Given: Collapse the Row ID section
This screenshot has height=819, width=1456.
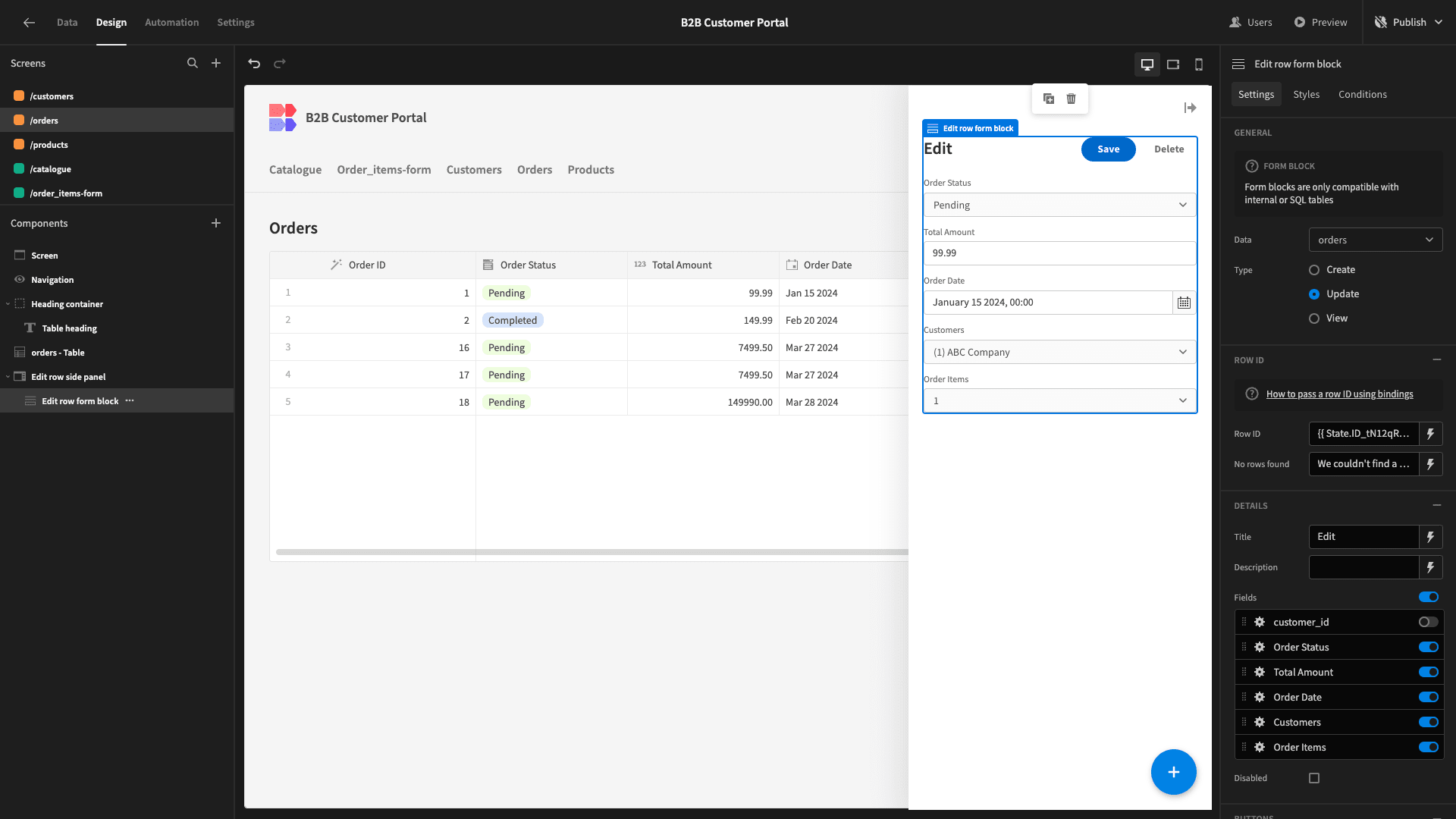Looking at the screenshot, I should pyautogui.click(x=1437, y=360).
